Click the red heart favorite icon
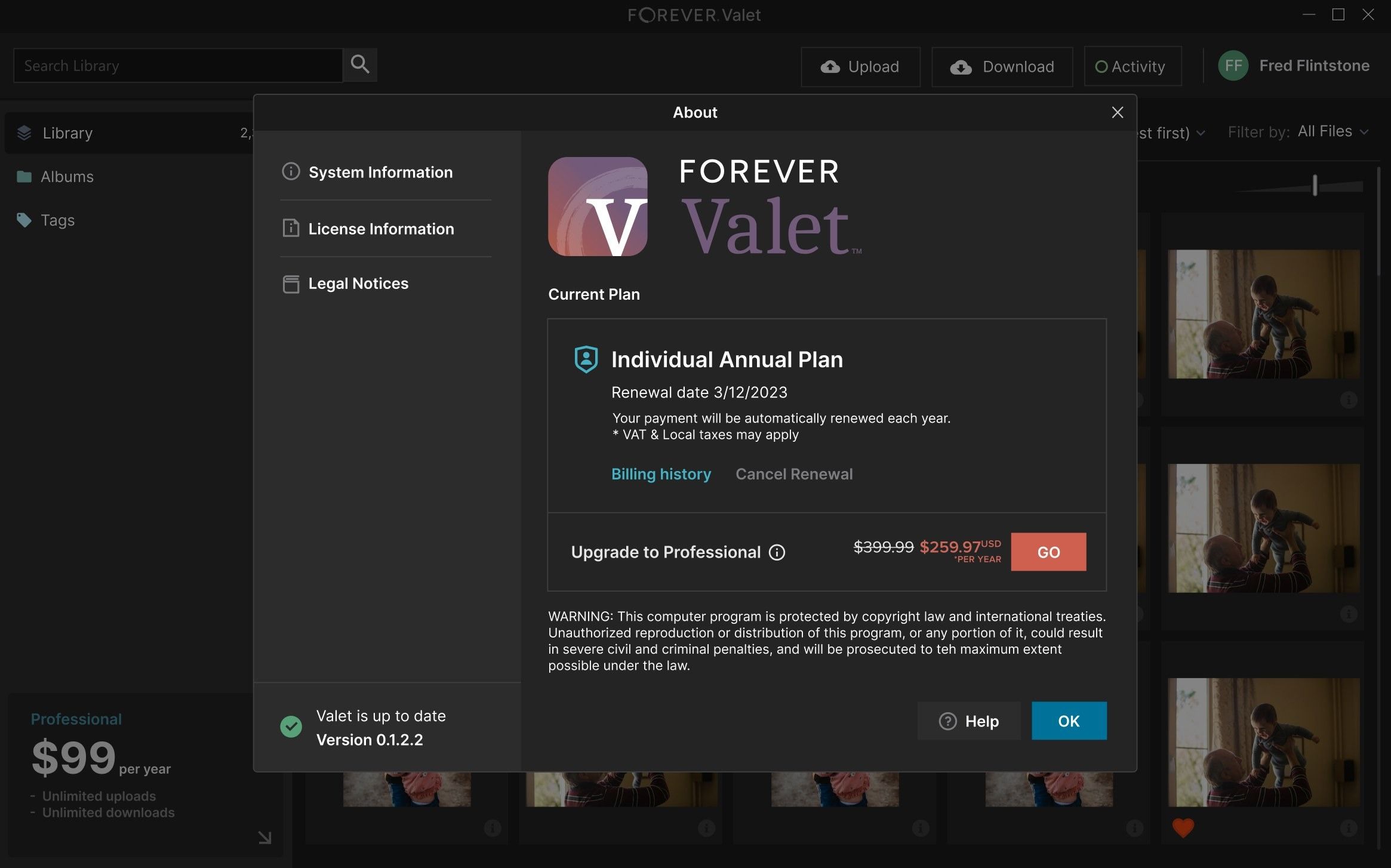This screenshot has width=1391, height=868. pyautogui.click(x=1183, y=828)
